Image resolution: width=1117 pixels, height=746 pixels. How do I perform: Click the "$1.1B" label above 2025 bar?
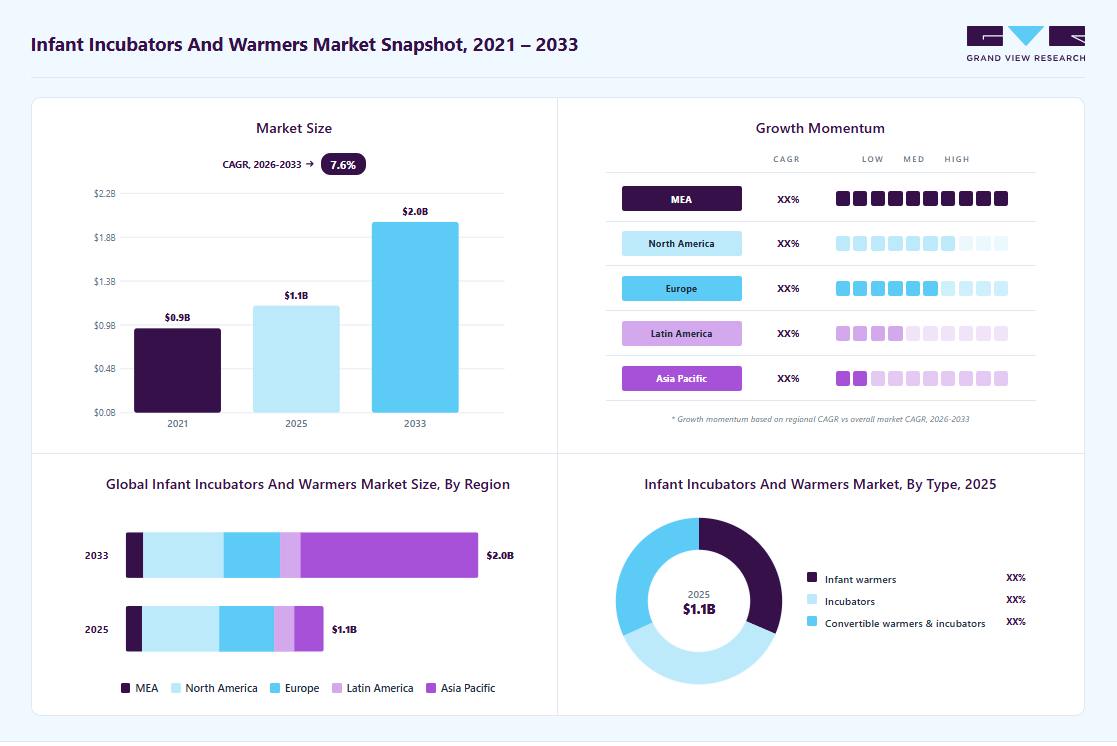[x=296, y=296]
